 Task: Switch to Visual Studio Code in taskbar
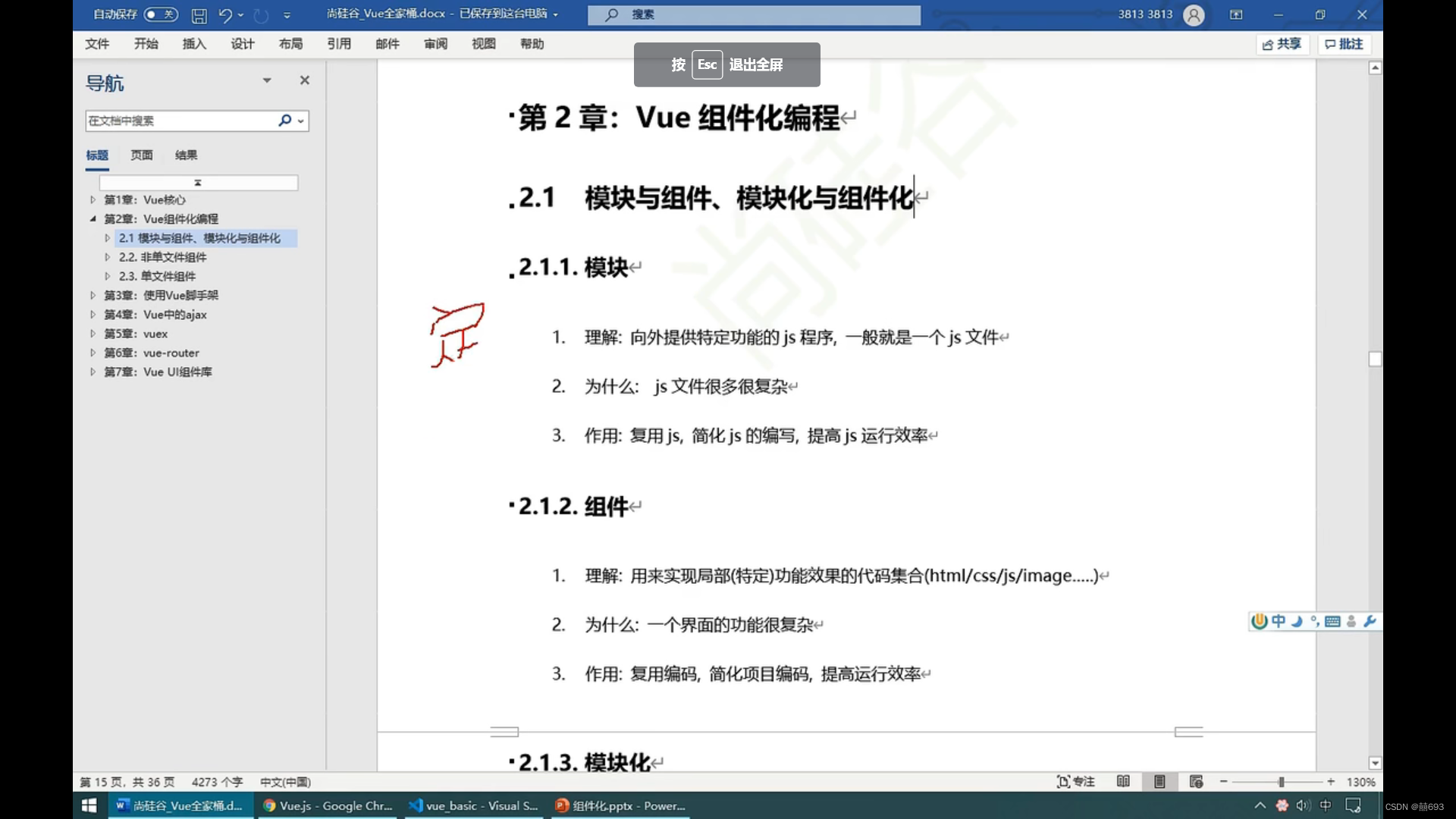tap(474, 806)
